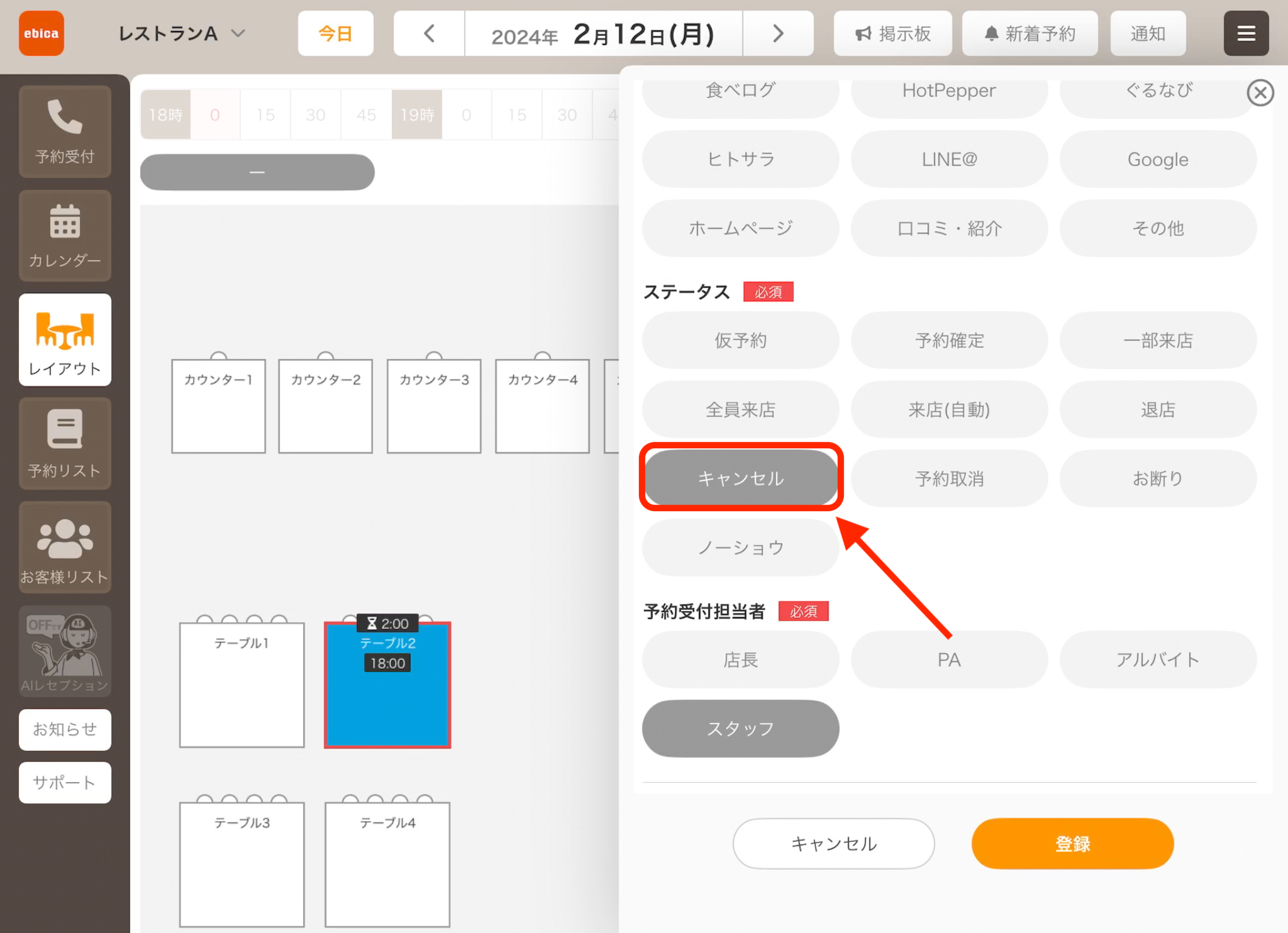Click the orange 登録 register button
Screen dimensions: 1288x933
point(1072,844)
